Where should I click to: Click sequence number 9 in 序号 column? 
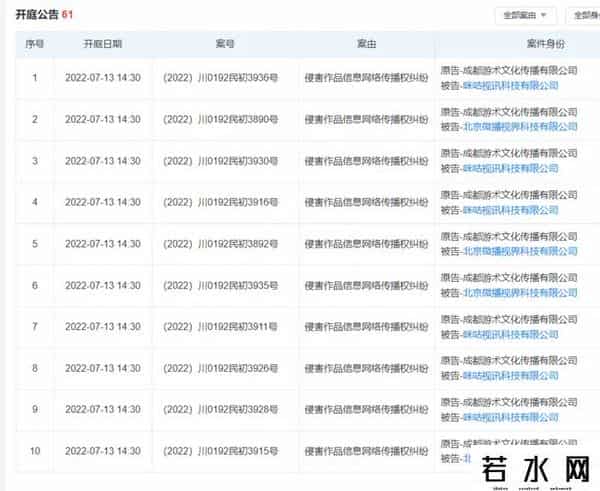pyautogui.click(x=35, y=409)
